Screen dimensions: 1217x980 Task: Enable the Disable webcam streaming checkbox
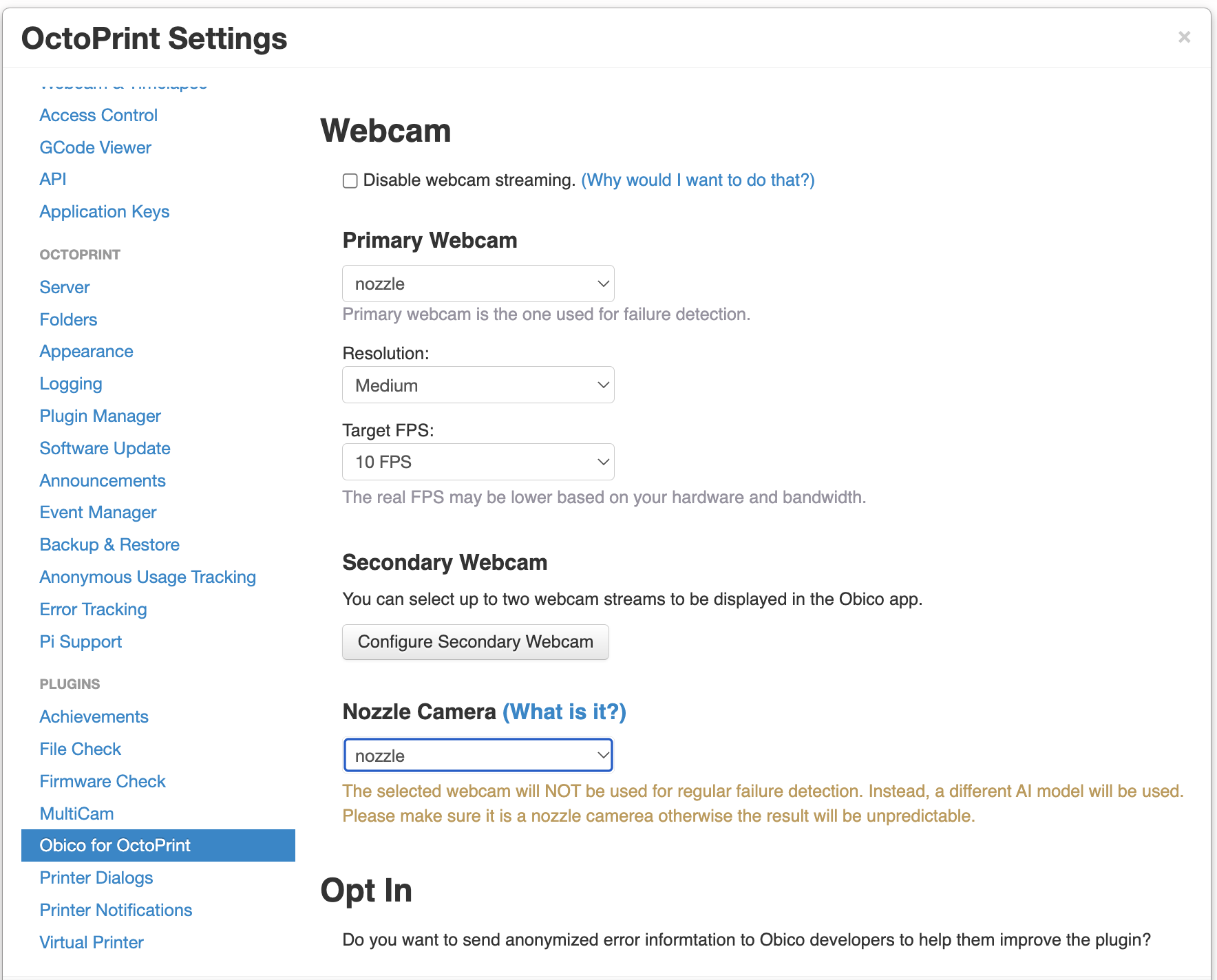[350, 181]
